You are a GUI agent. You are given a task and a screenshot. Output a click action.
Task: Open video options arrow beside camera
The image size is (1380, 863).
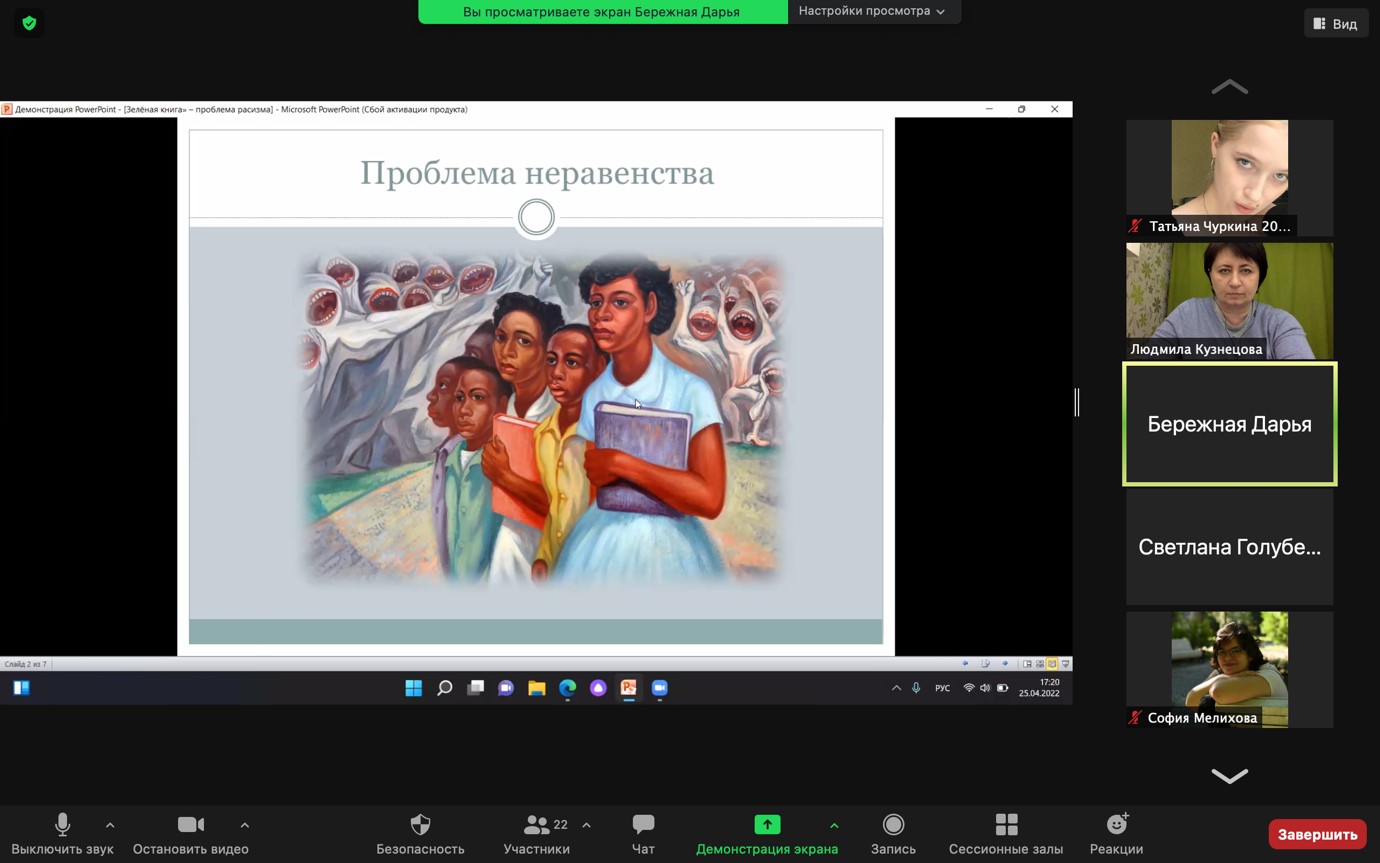245,825
